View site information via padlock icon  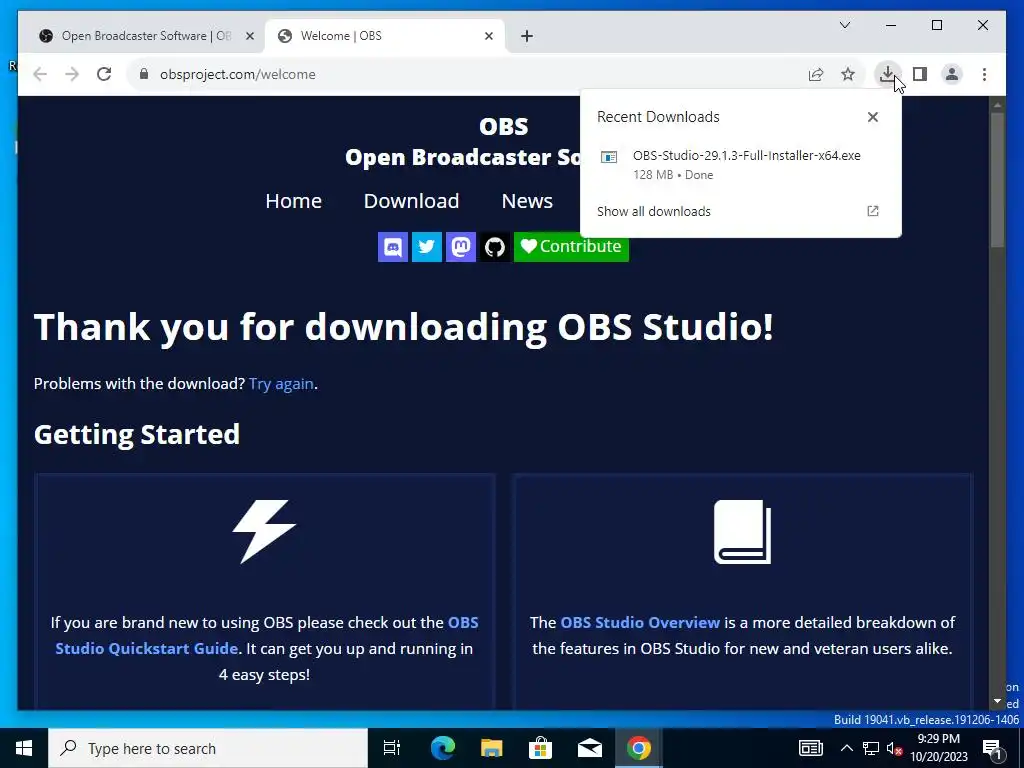[x=144, y=74]
